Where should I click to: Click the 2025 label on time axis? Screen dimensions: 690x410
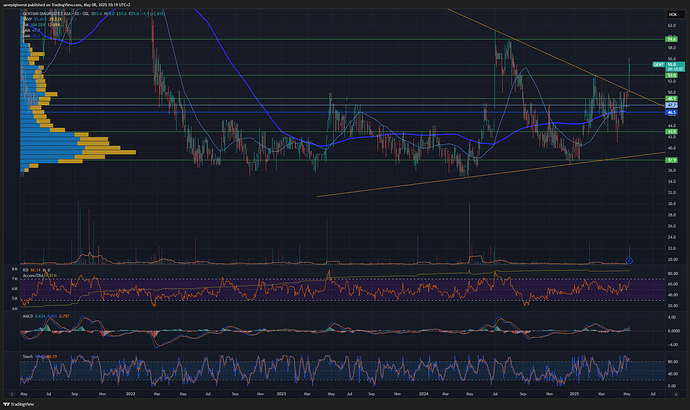tap(574, 394)
